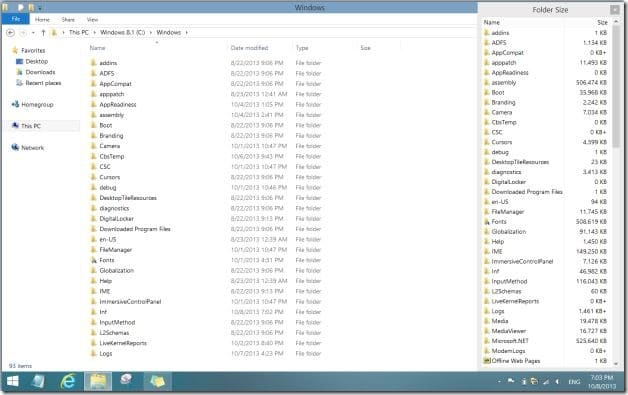Screen dimensions: 628x395
Task: Close the Folder Size window
Action: click(x=614, y=10)
